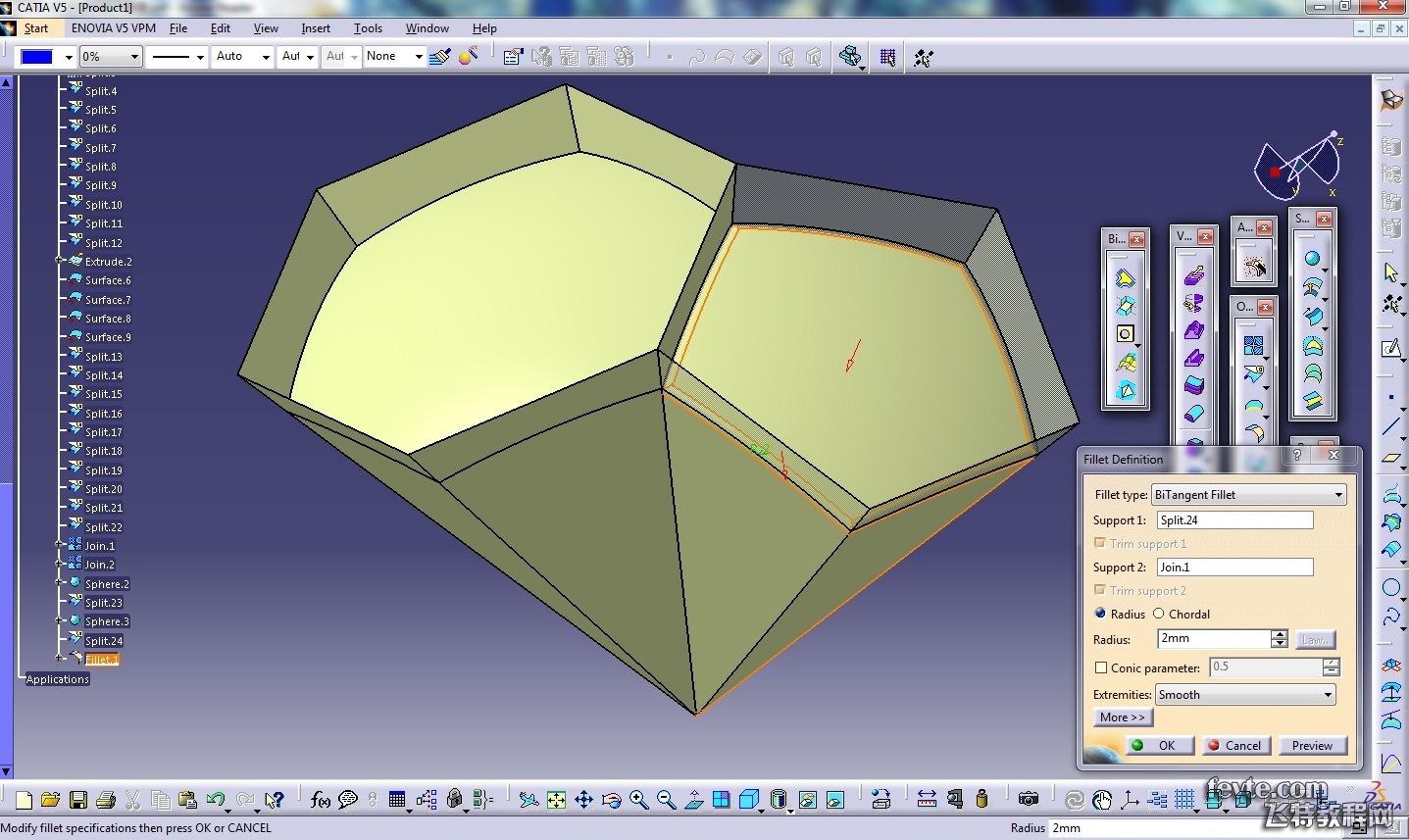The height and width of the screenshot is (840, 1409).
Task: Open the Formula f(x) tool
Action: (321, 801)
